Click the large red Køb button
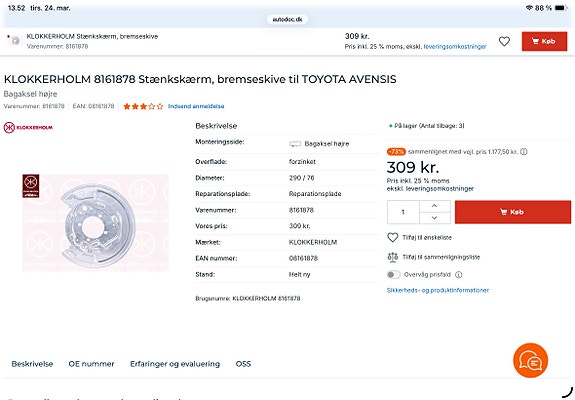This screenshot has width=575, height=400. pyautogui.click(x=513, y=212)
